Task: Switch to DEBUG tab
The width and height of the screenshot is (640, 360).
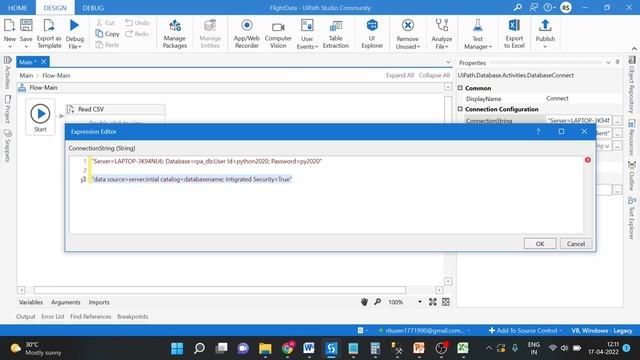Action: tap(93, 8)
